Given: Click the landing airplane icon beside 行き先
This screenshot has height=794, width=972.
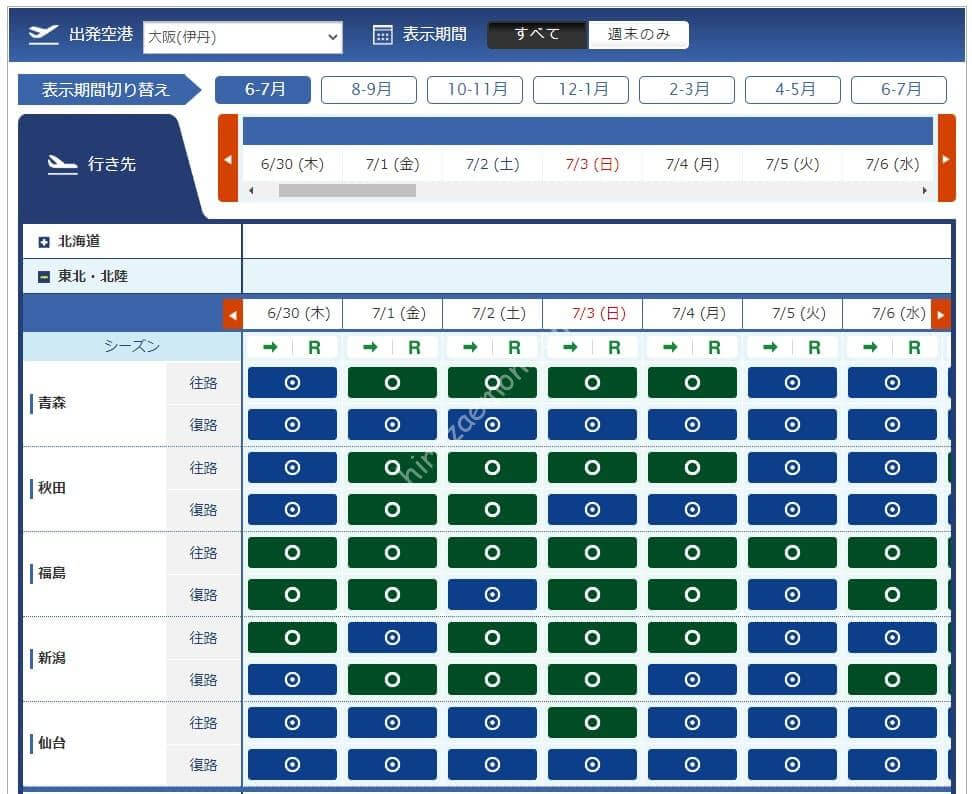Looking at the screenshot, I should (x=63, y=165).
